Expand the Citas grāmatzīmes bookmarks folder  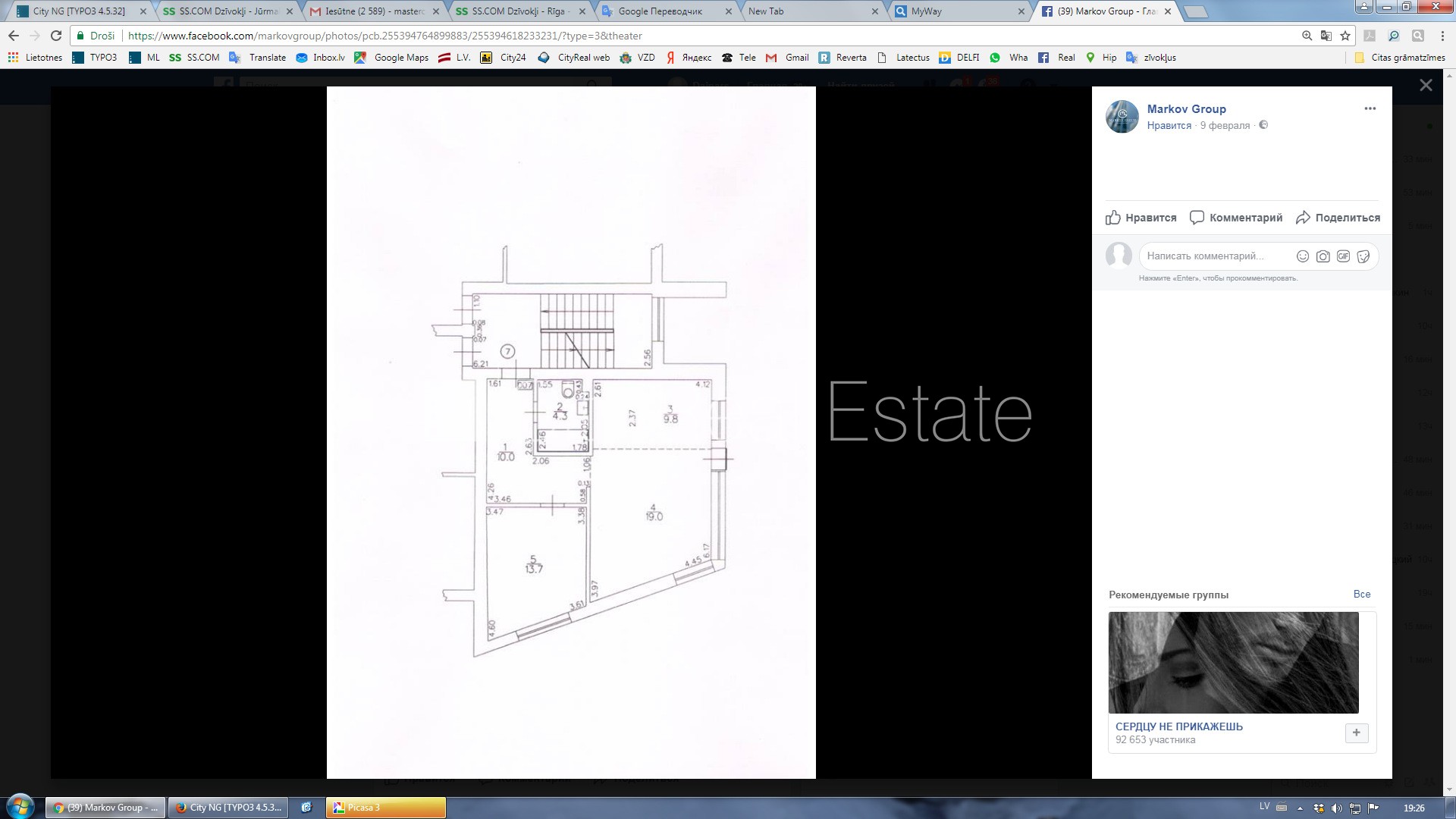(x=1400, y=58)
